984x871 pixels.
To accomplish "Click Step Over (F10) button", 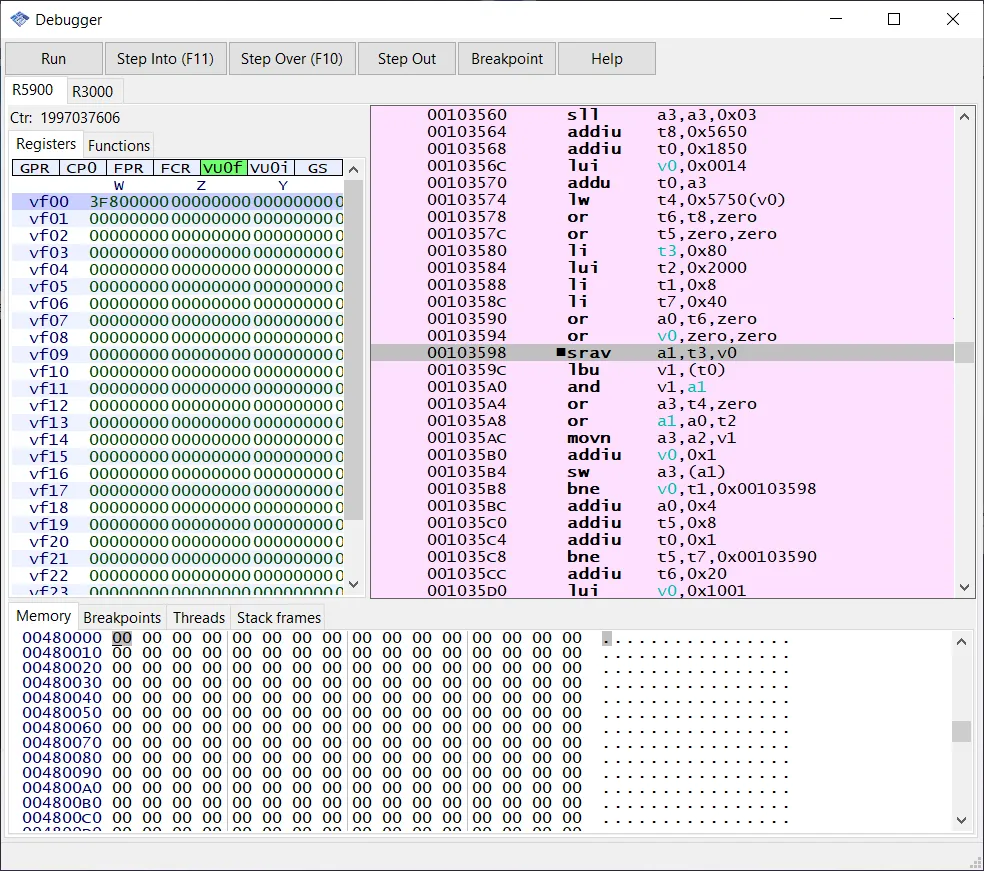I will tap(292, 59).
